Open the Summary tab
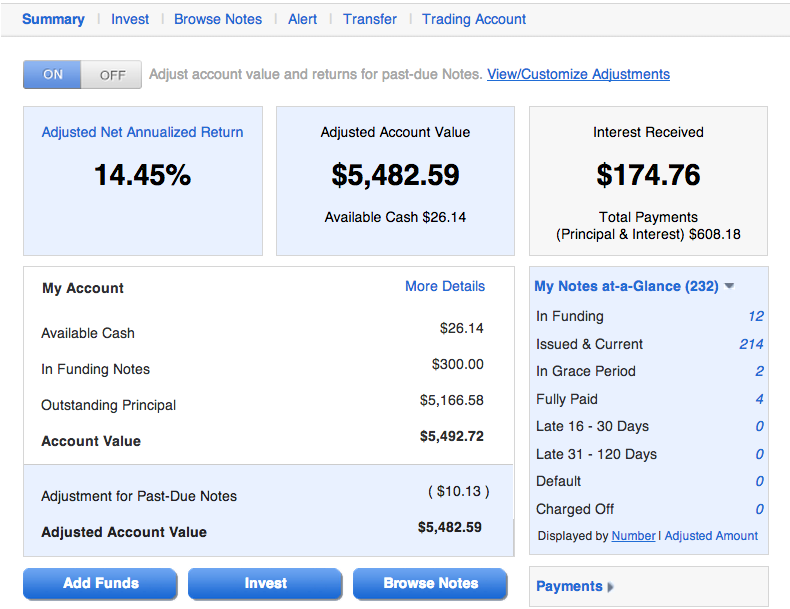 pos(53,19)
